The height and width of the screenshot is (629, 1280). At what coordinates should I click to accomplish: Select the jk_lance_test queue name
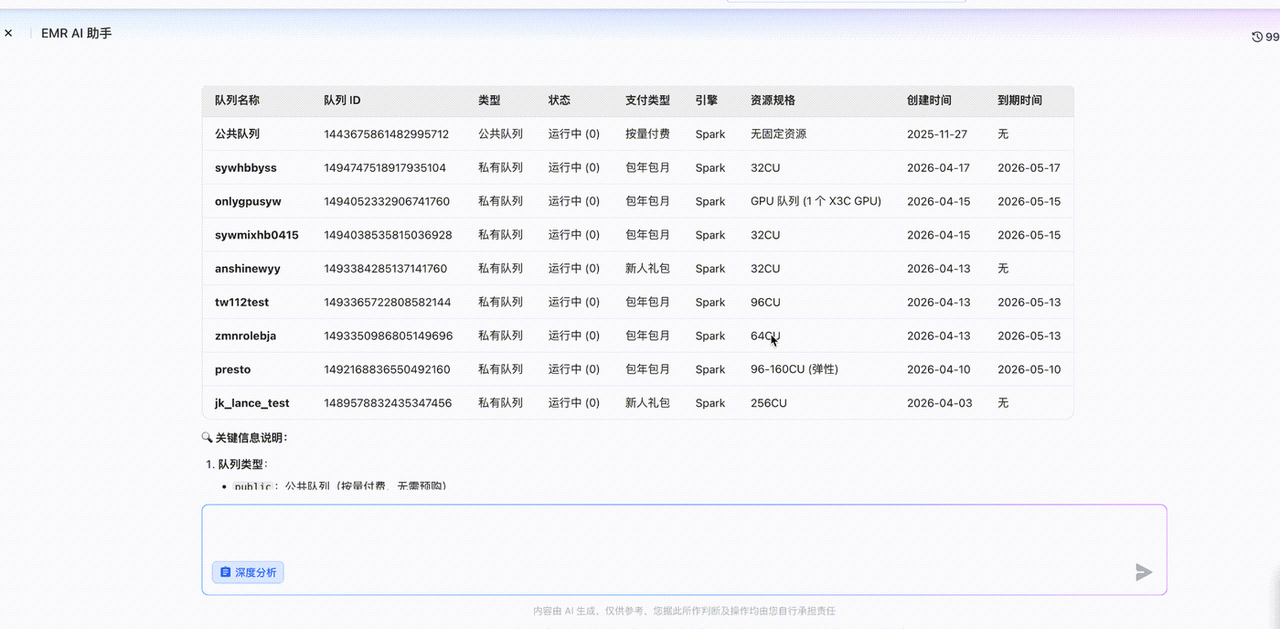pyautogui.click(x=252, y=403)
